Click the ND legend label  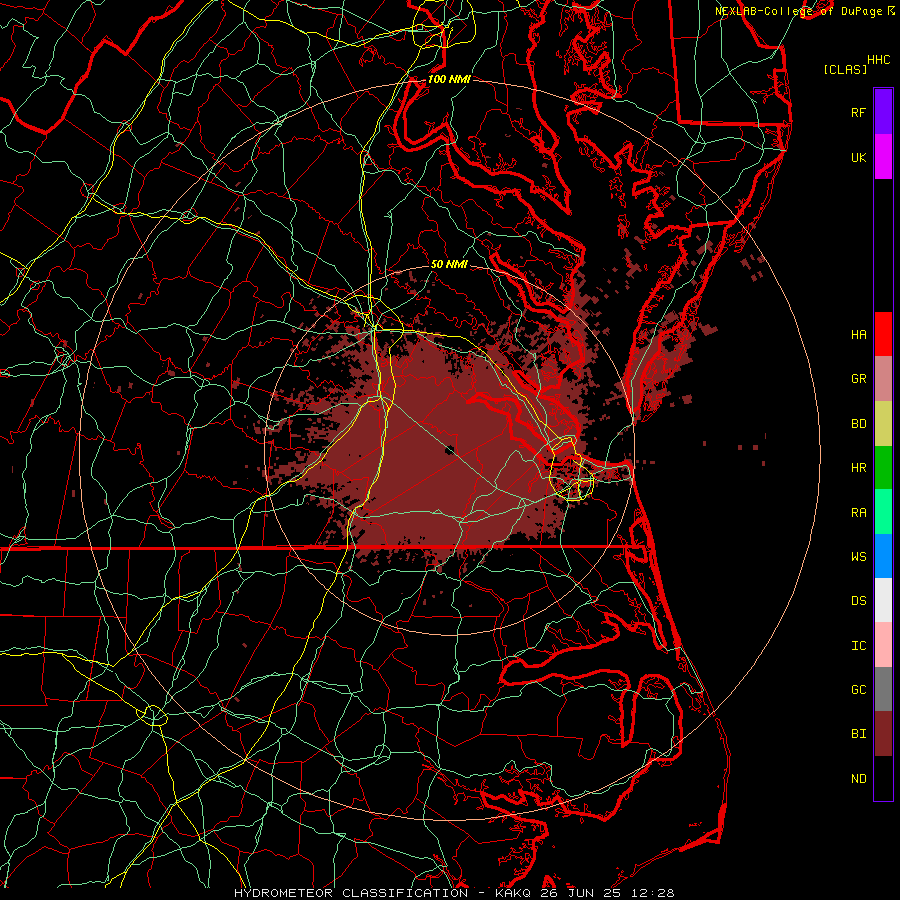click(x=858, y=779)
